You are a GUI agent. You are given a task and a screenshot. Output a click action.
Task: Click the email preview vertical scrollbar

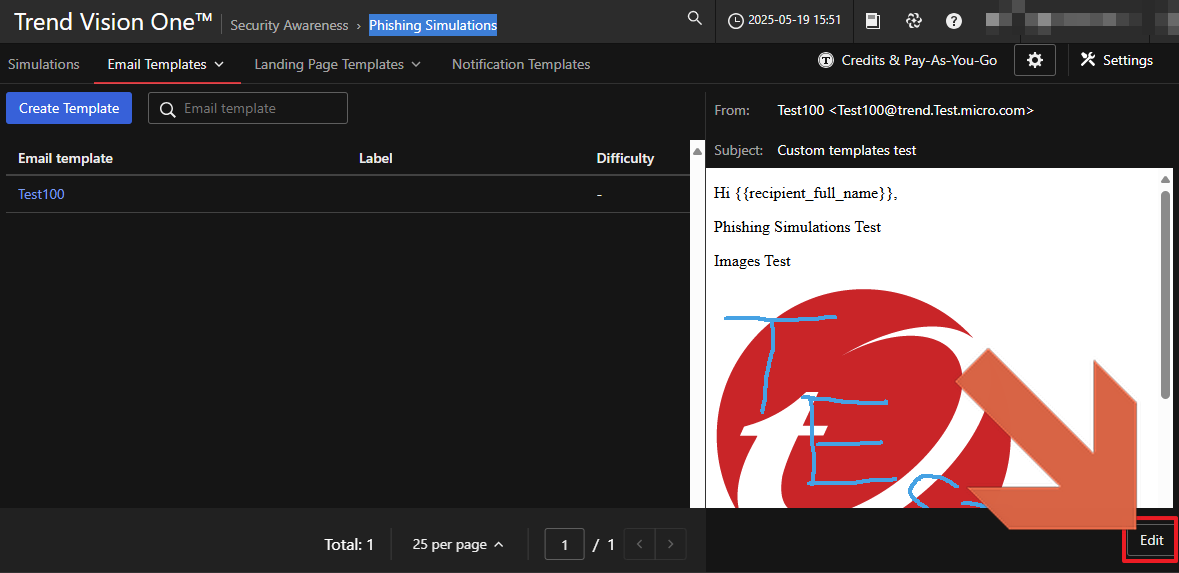click(1165, 295)
